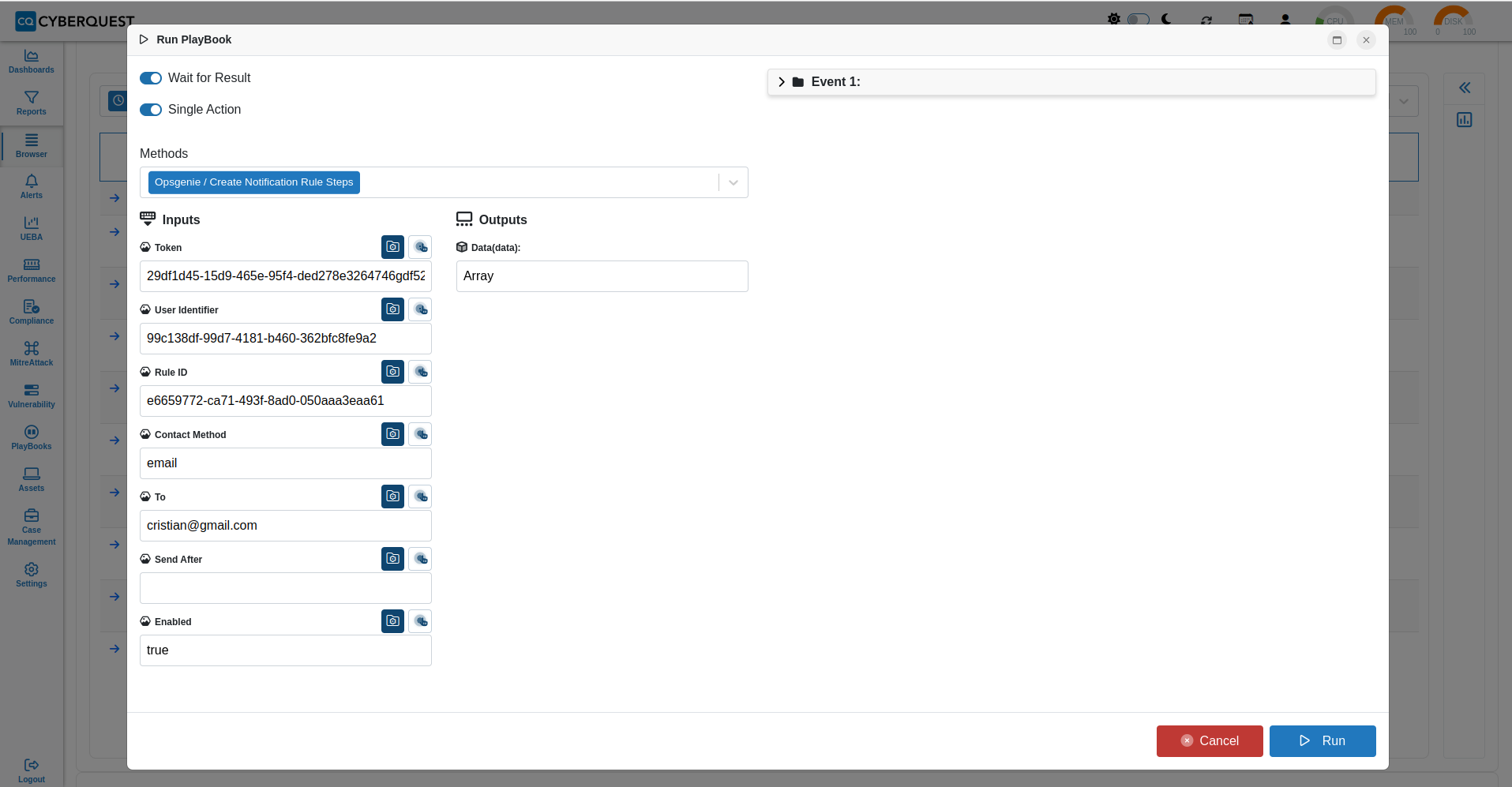Viewport: 1512px width, 787px height.
Task: Open Performance in the sidebar
Action: point(32,271)
